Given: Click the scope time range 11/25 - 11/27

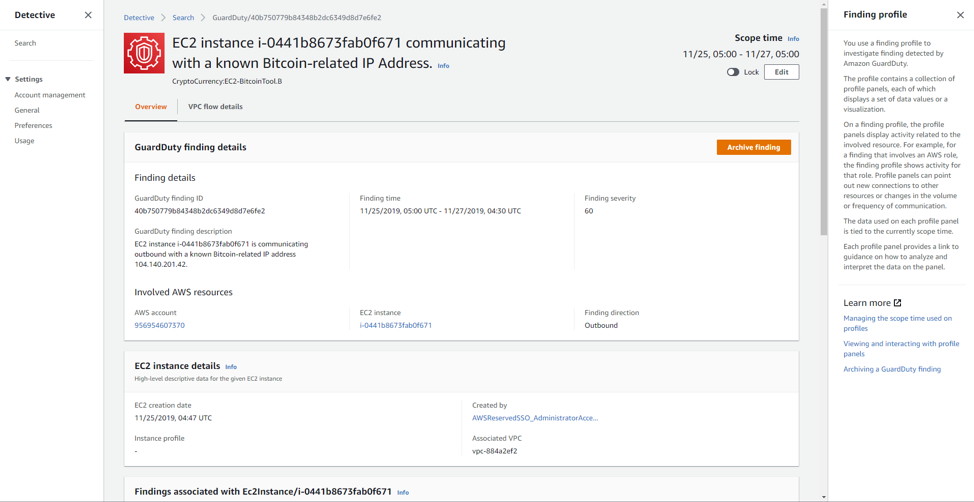Looking at the screenshot, I should (x=740, y=55).
